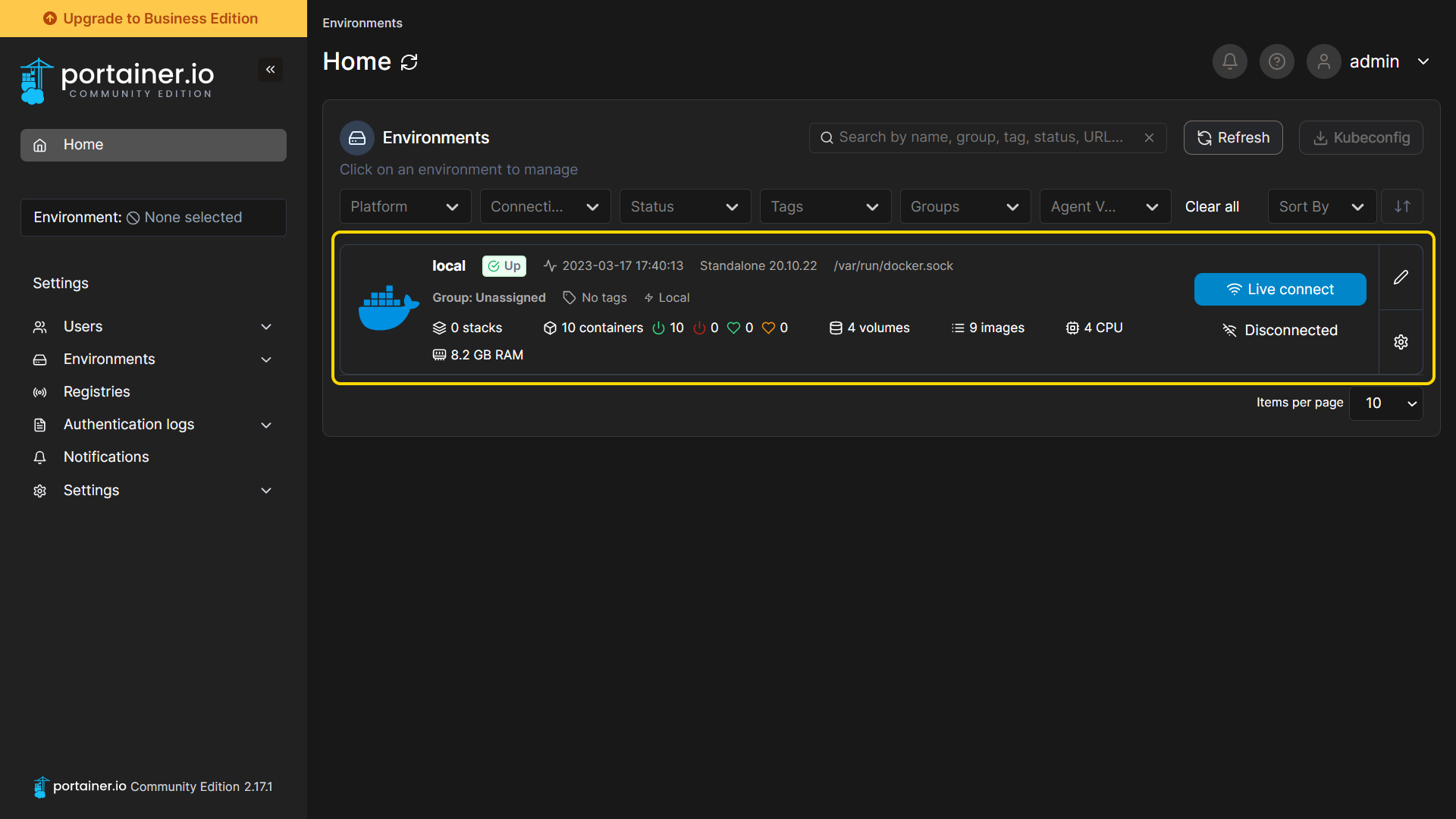
Task: Focus the environment search input field
Action: 987,137
